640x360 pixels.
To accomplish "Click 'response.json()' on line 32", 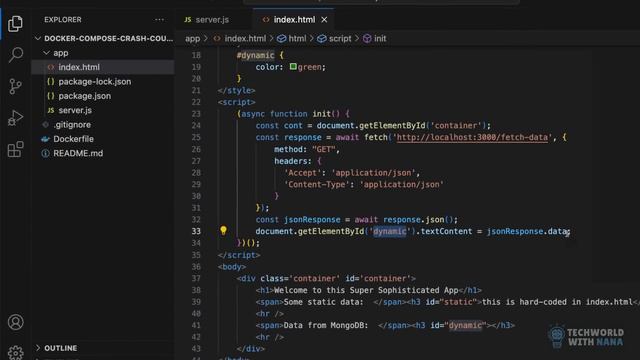I will 420,220.
